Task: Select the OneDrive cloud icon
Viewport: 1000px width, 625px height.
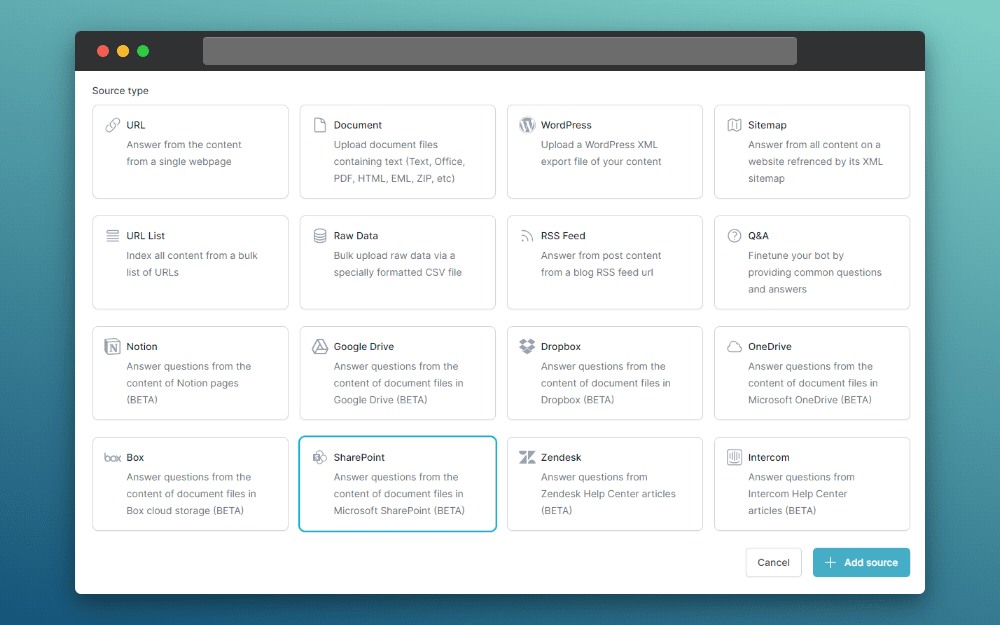Action: click(x=734, y=347)
